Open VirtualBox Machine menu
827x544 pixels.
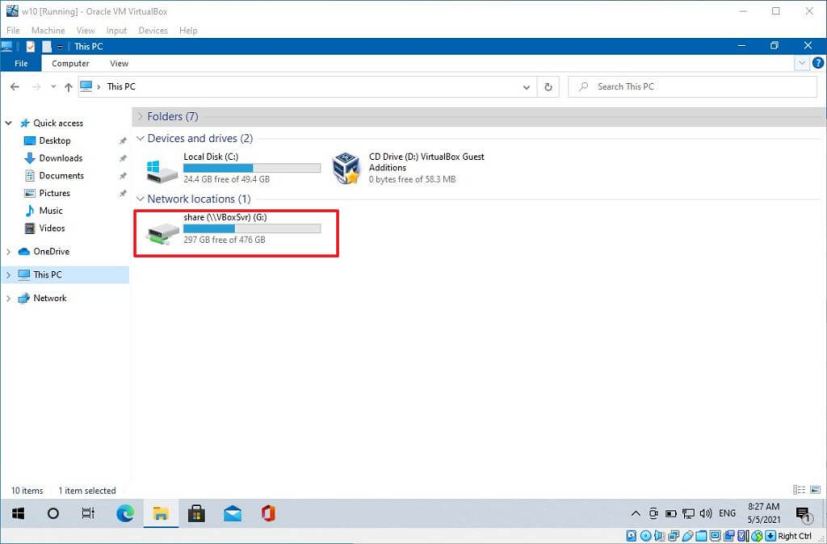[x=48, y=31]
